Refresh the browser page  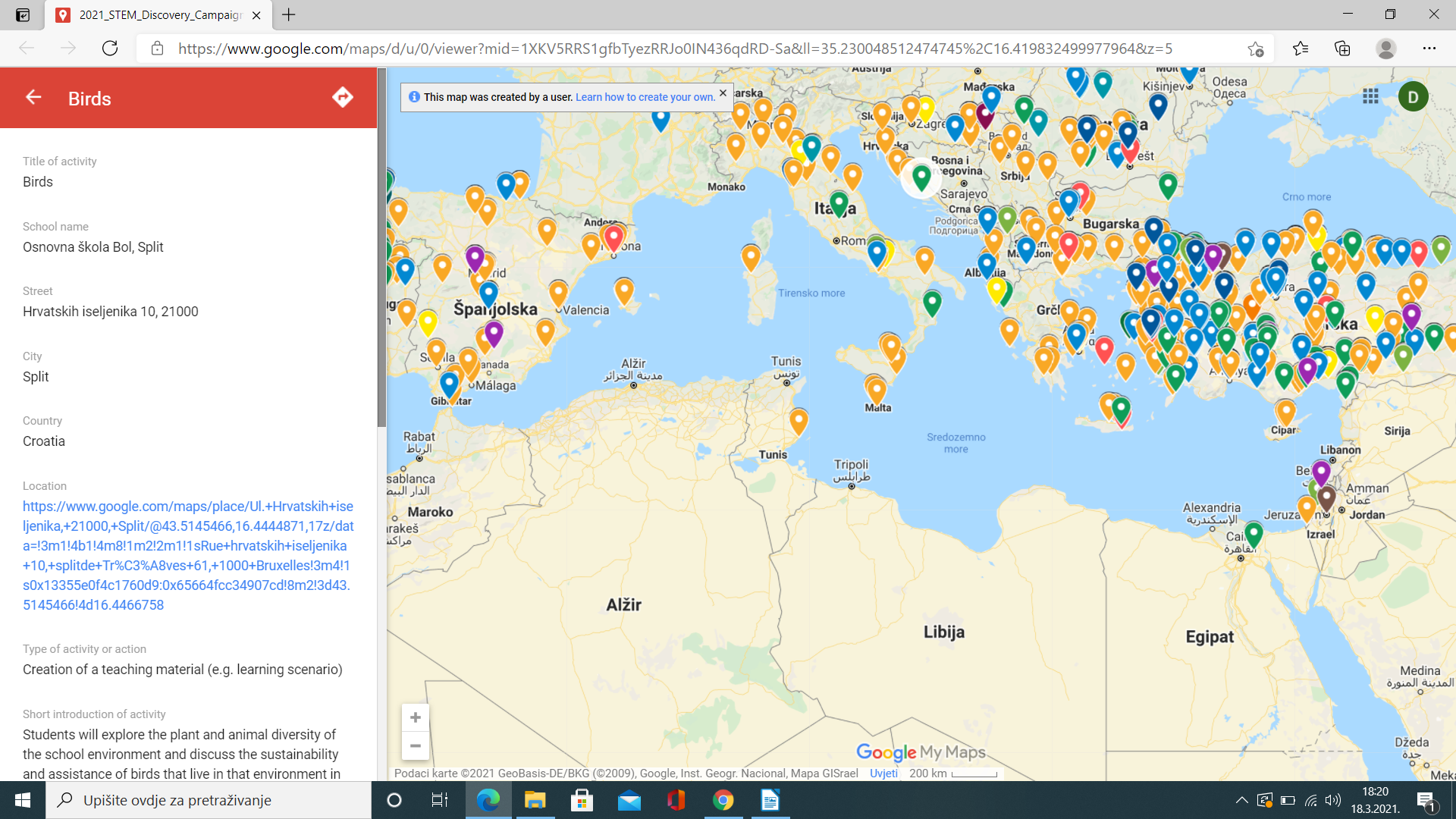coord(110,49)
